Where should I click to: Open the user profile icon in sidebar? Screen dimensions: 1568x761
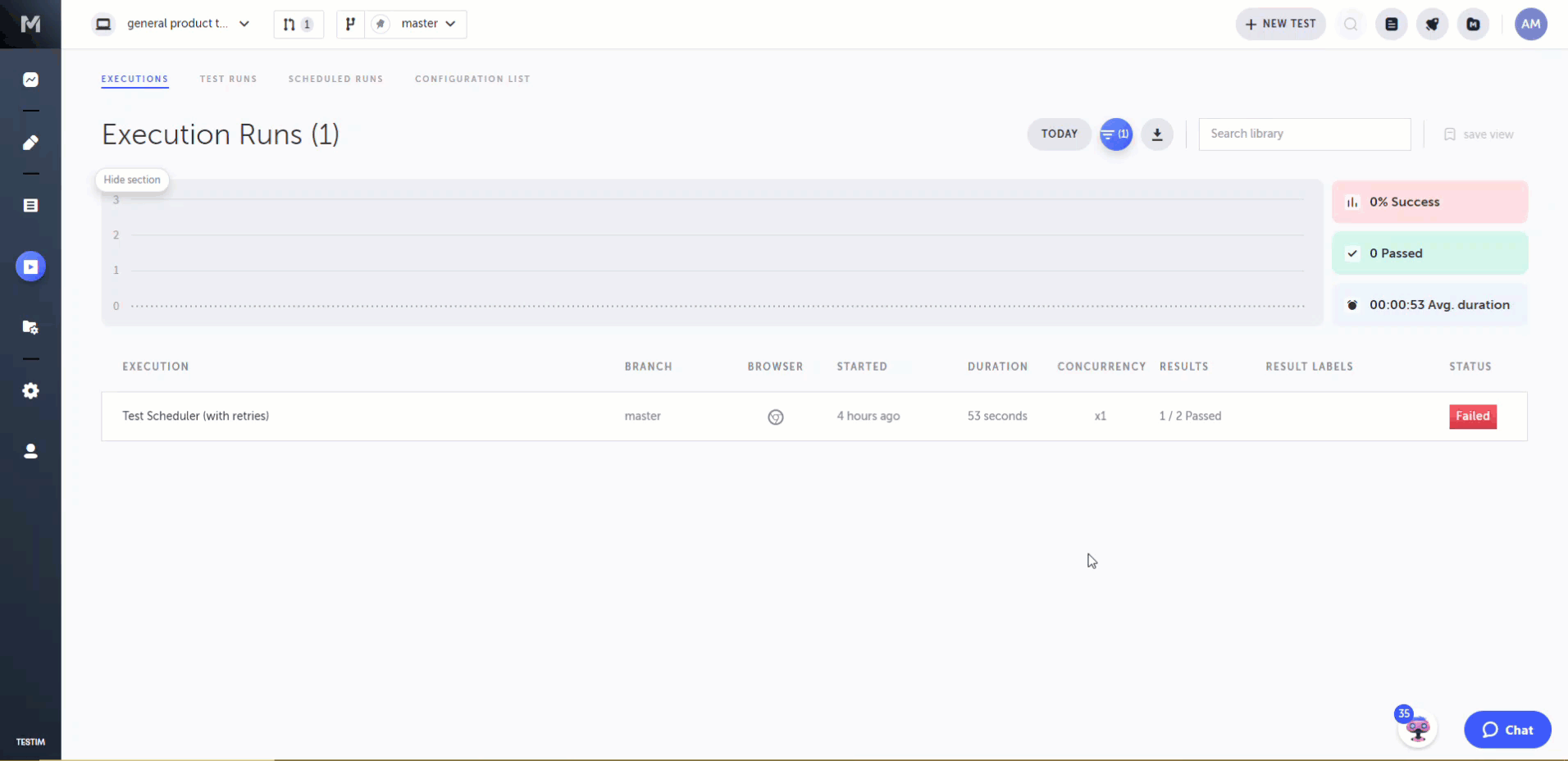click(30, 451)
